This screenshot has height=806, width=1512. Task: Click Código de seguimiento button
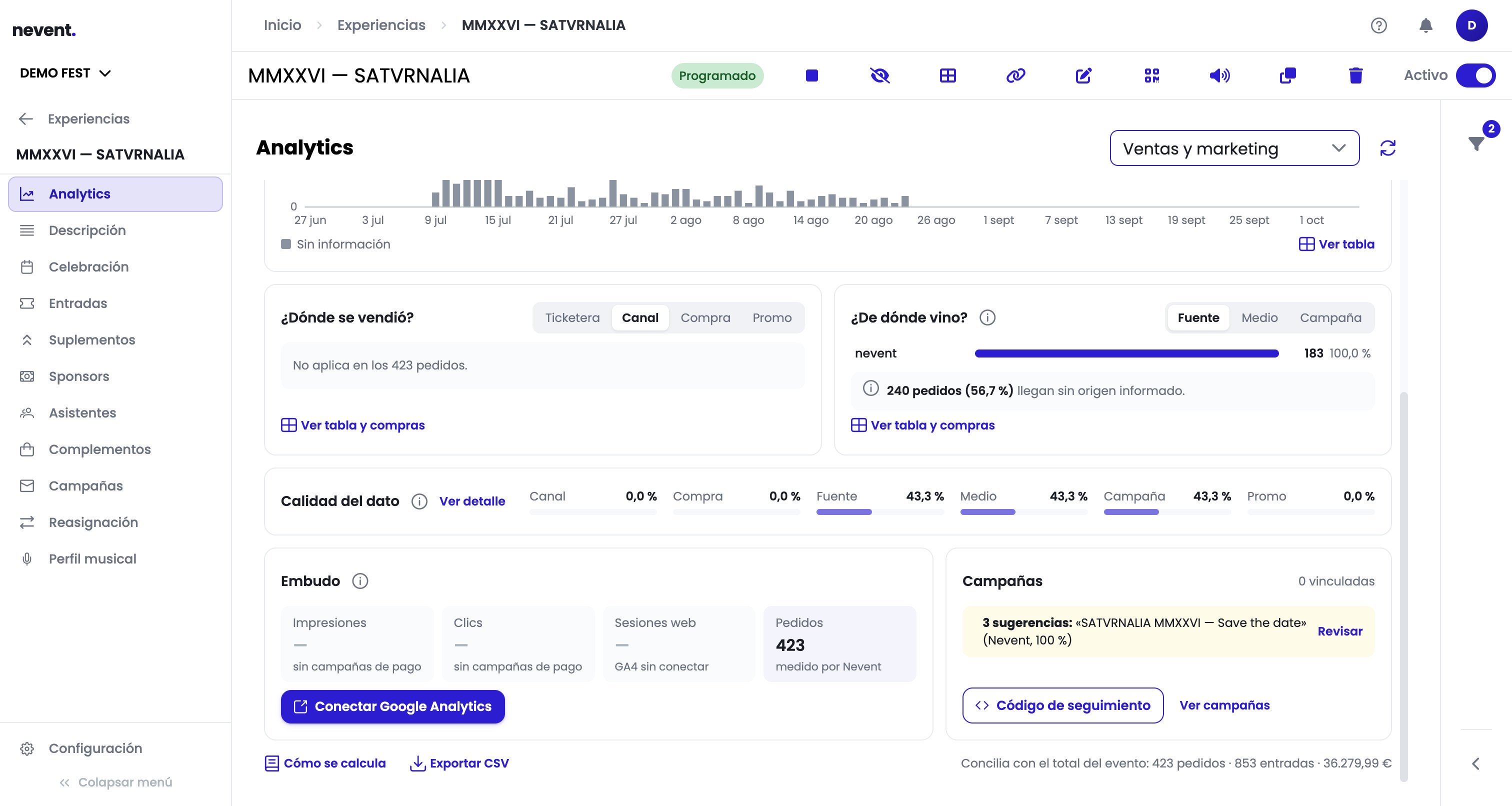pyautogui.click(x=1062, y=705)
